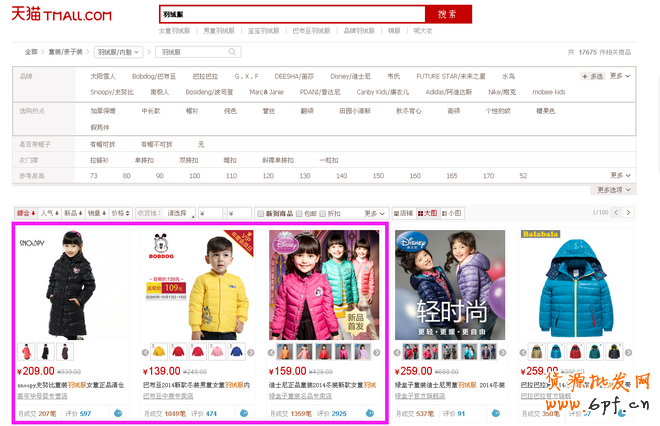Go to next results page arrow
Image resolution: width=660 pixels, height=426 pixels.
point(630,213)
